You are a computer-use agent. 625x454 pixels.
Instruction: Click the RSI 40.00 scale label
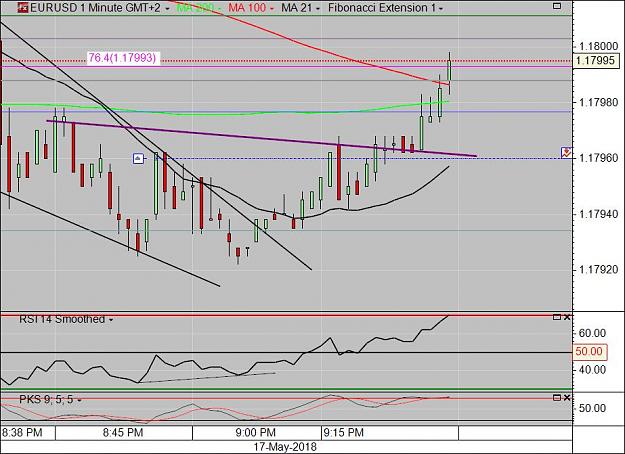tap(592, 370)
